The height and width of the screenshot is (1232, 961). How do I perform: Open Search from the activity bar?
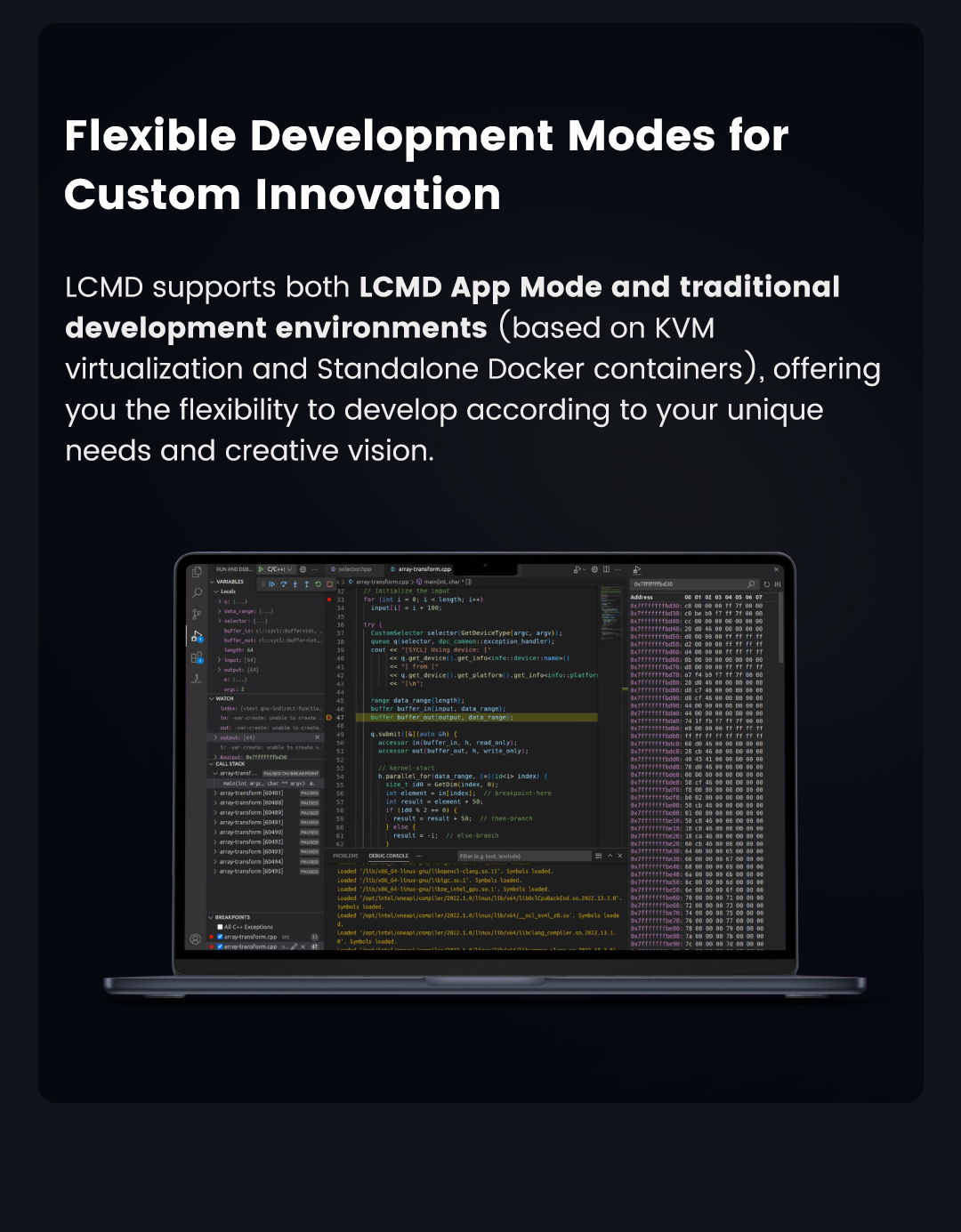click(x=197, y=593)
